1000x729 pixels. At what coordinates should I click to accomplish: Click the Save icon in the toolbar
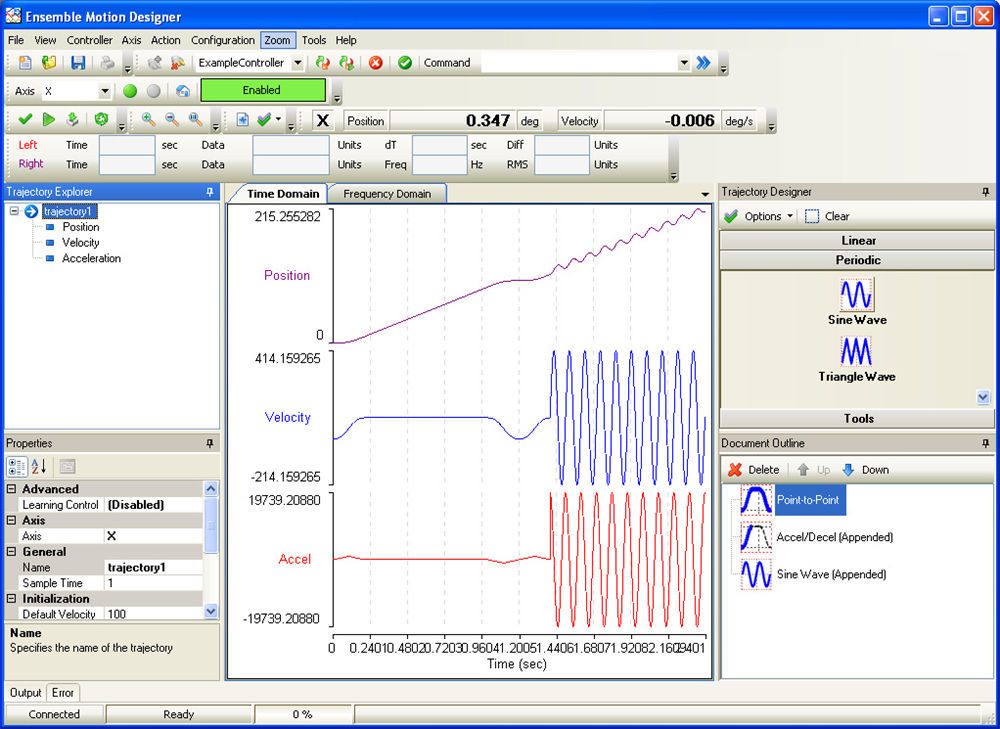78,63
